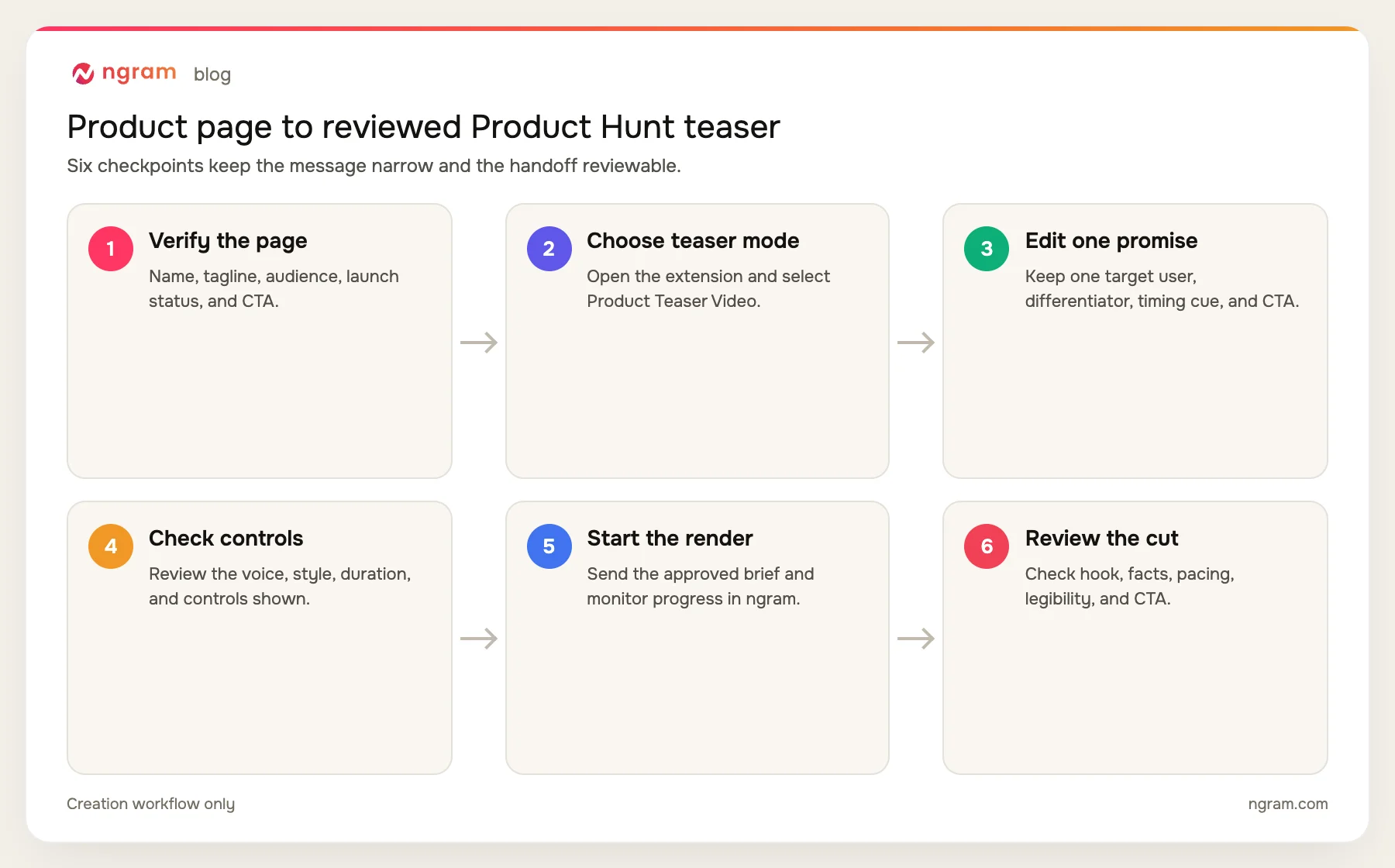
Task: Click the purple number 2 circle
Action: (549, 249)
